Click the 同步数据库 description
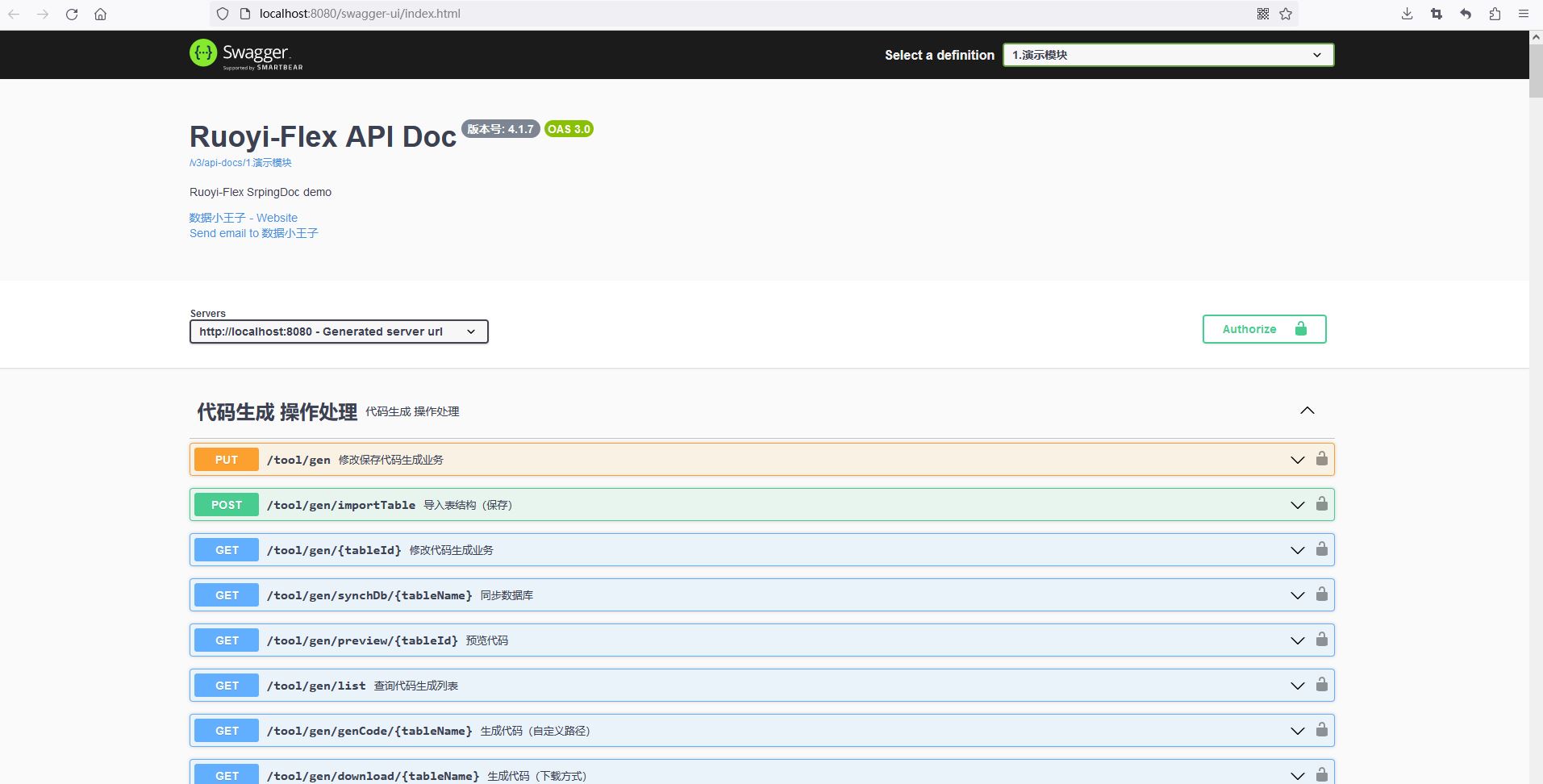Viewport: 1543px width, 784px height. 507,595
